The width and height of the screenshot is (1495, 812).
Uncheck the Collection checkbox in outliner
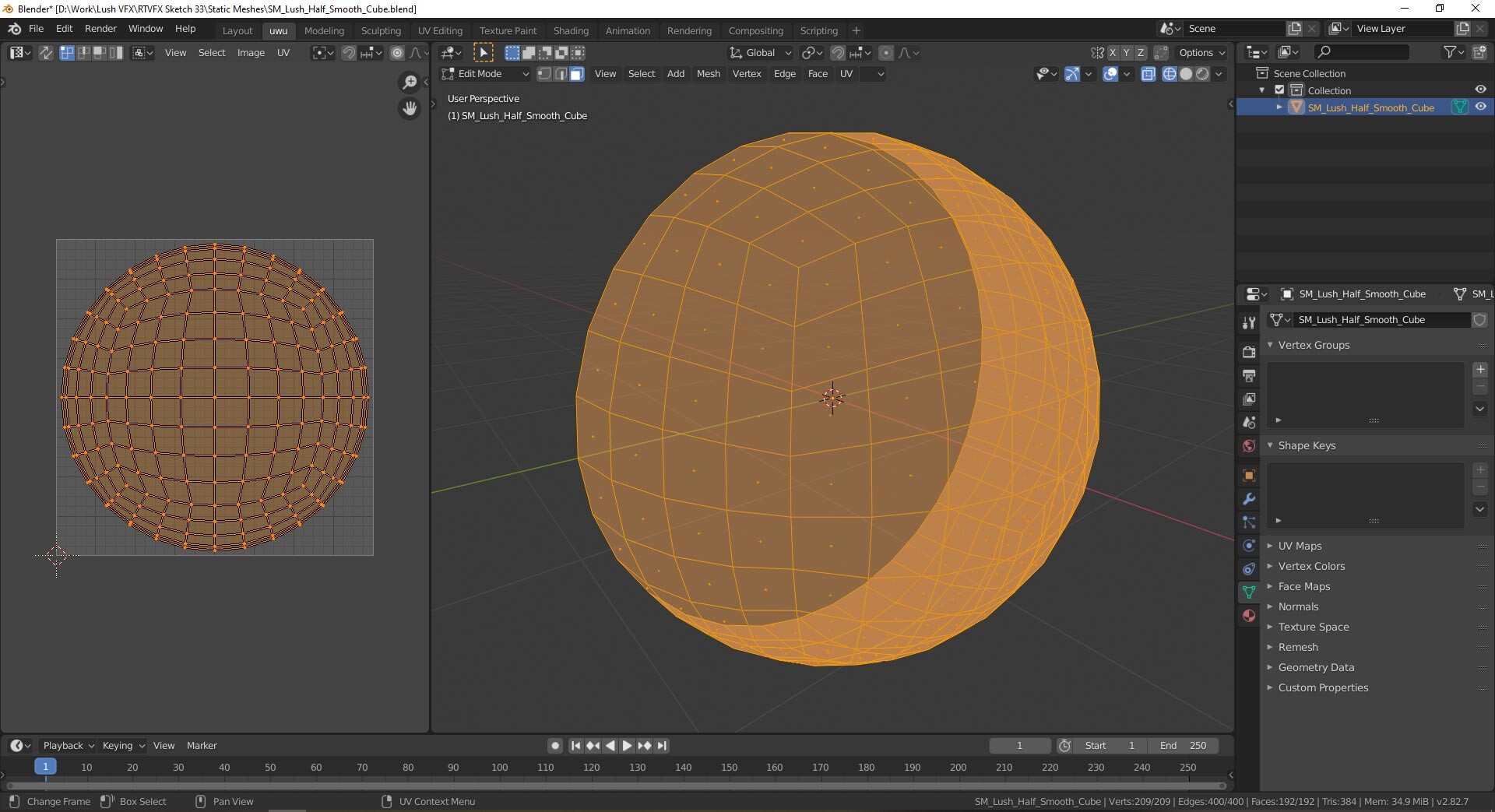pos(1279,90)
